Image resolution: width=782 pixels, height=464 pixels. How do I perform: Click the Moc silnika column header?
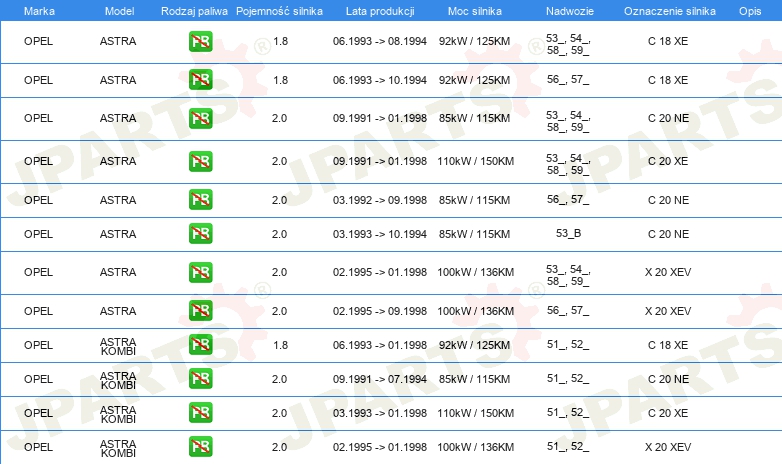(x=475, y=11)
